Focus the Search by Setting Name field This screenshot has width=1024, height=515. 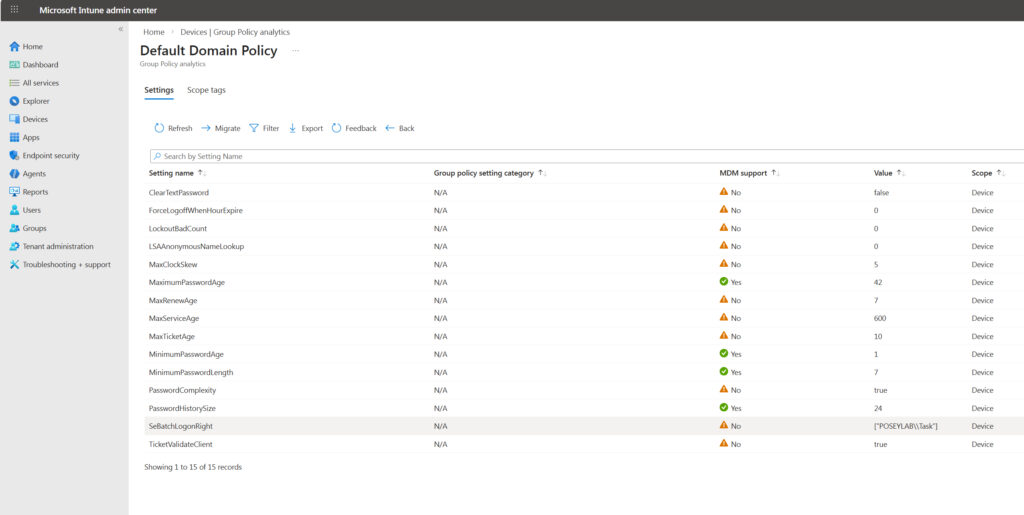point(586,157)
